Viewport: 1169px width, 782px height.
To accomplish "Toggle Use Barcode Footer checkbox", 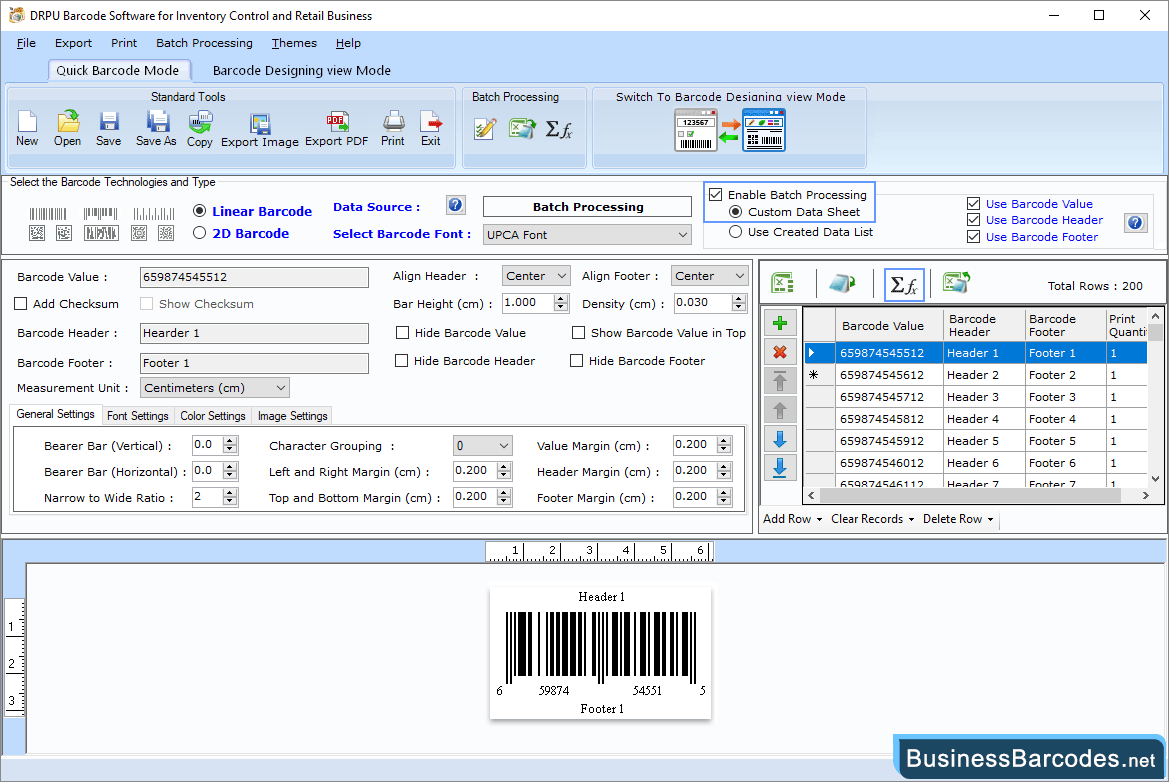I will point(973,236).
